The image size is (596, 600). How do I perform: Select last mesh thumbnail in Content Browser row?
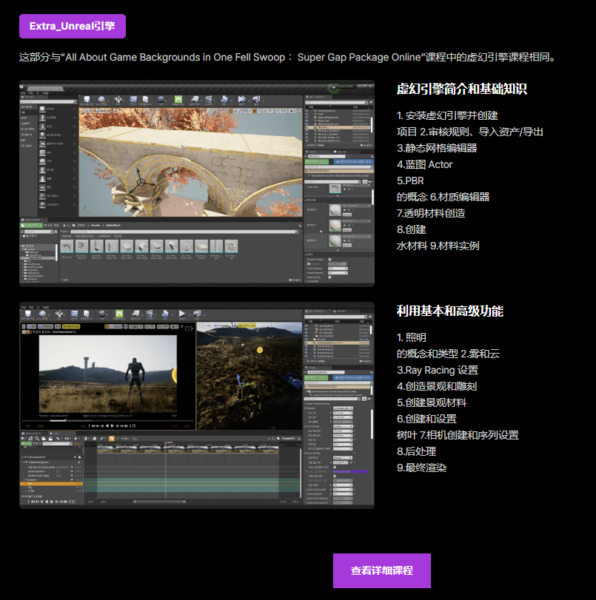[231, 246]
